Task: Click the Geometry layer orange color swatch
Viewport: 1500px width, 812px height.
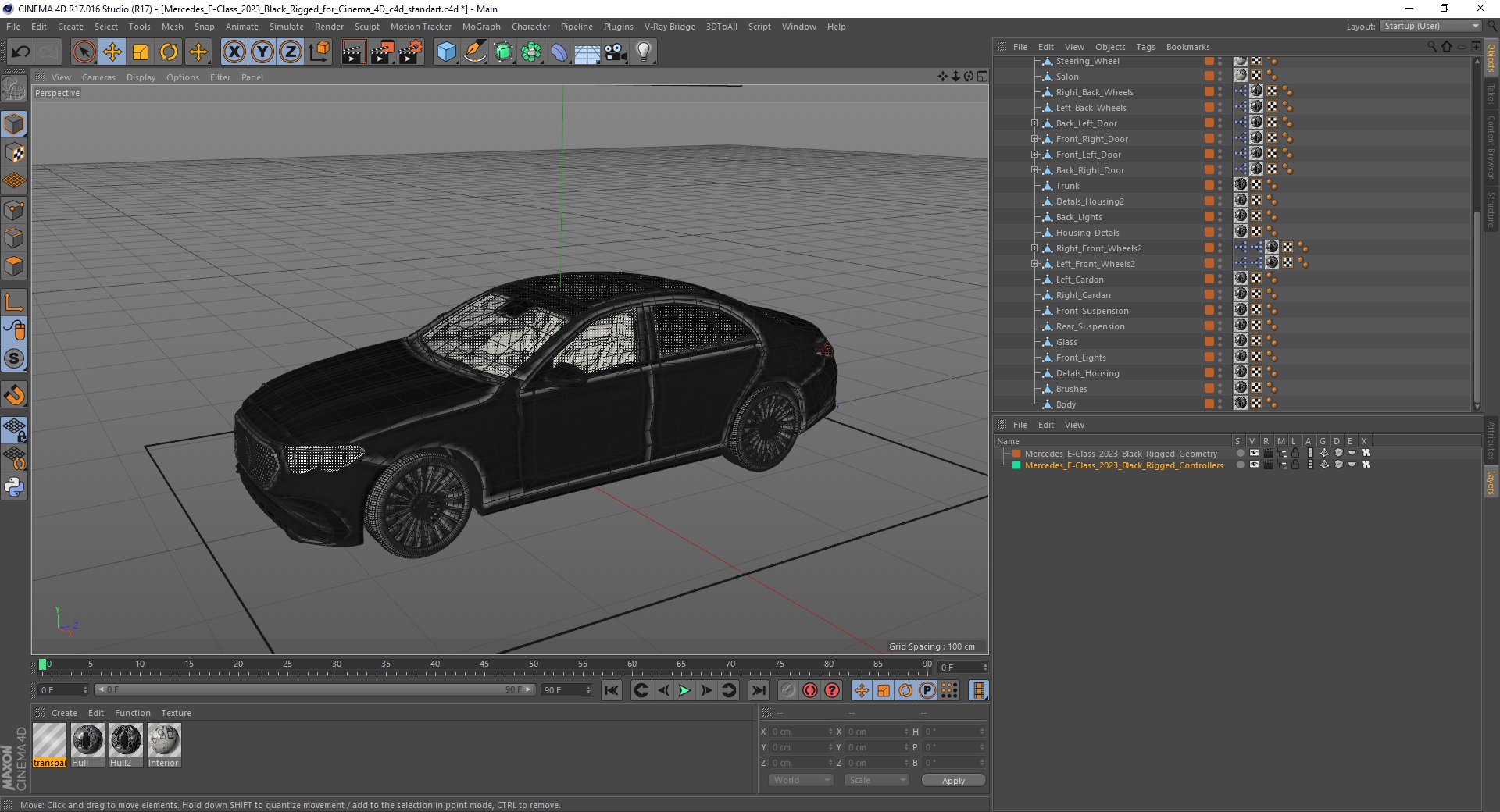Action: click(x=1016, y=454)
